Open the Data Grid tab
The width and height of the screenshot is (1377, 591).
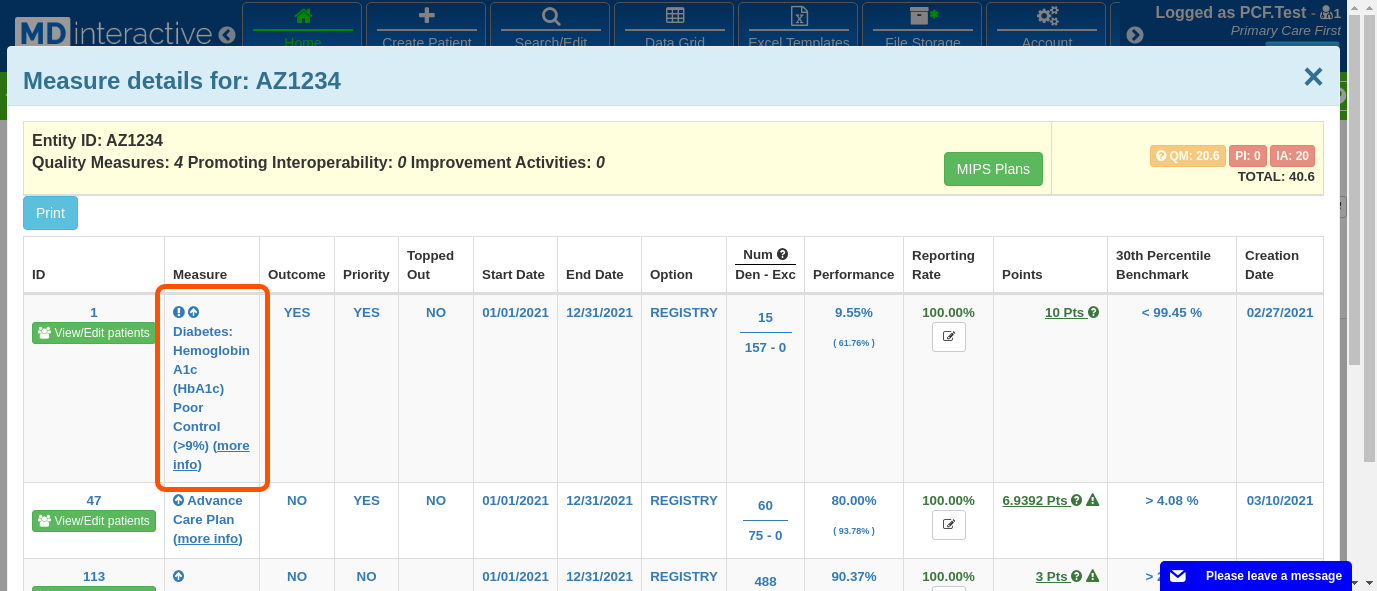click(674, 27)
